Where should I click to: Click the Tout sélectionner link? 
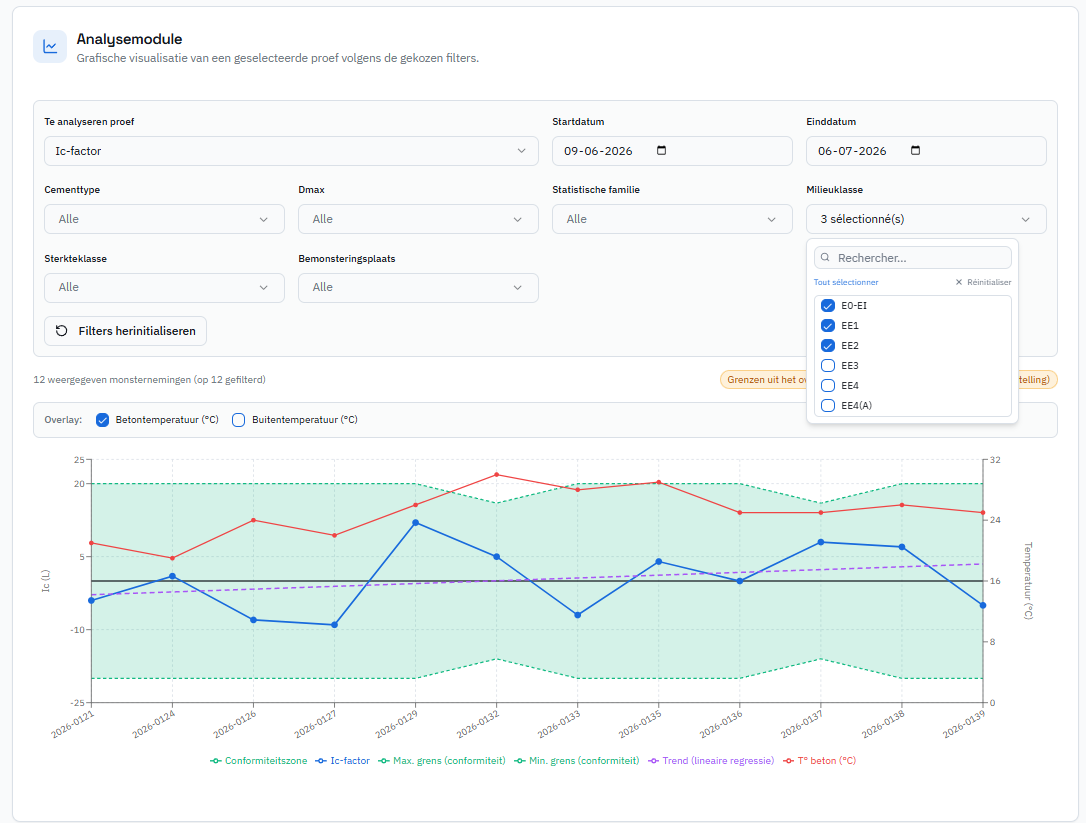tap(846, 282)
